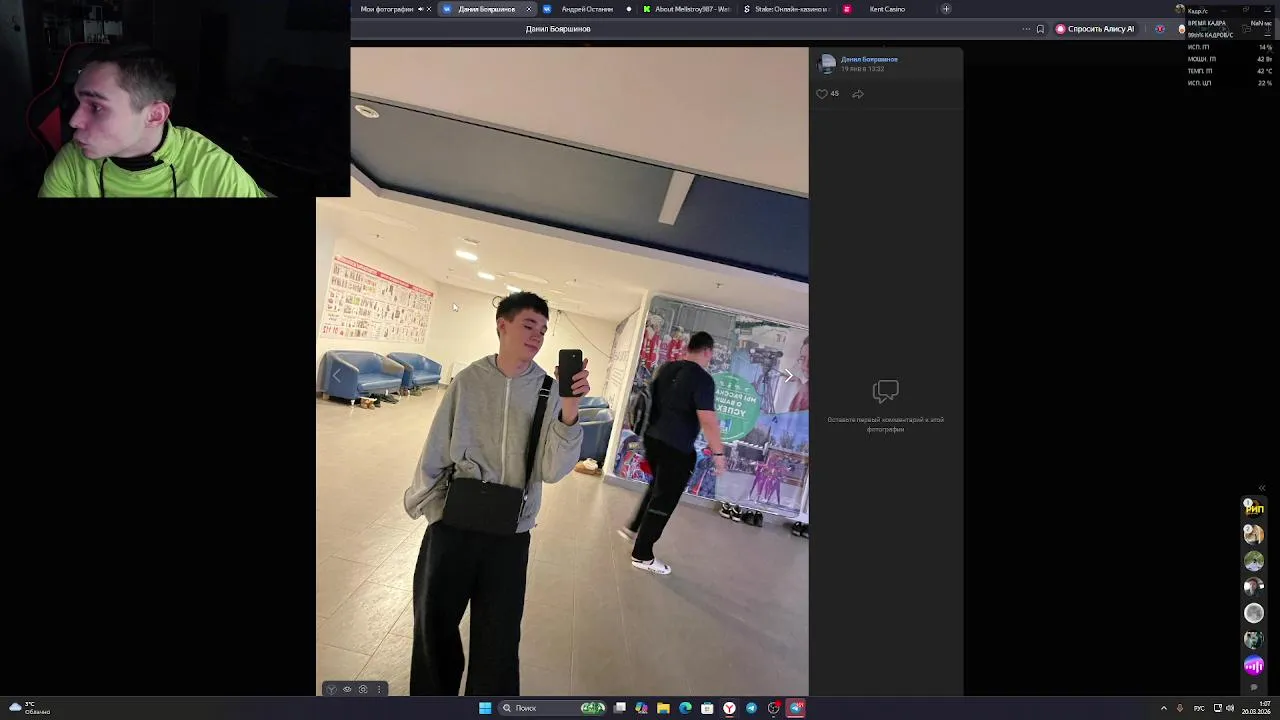Screen dimensions: 1280x720
Task: Click Спросить Алису AI button
Action: pos(1095,29)
